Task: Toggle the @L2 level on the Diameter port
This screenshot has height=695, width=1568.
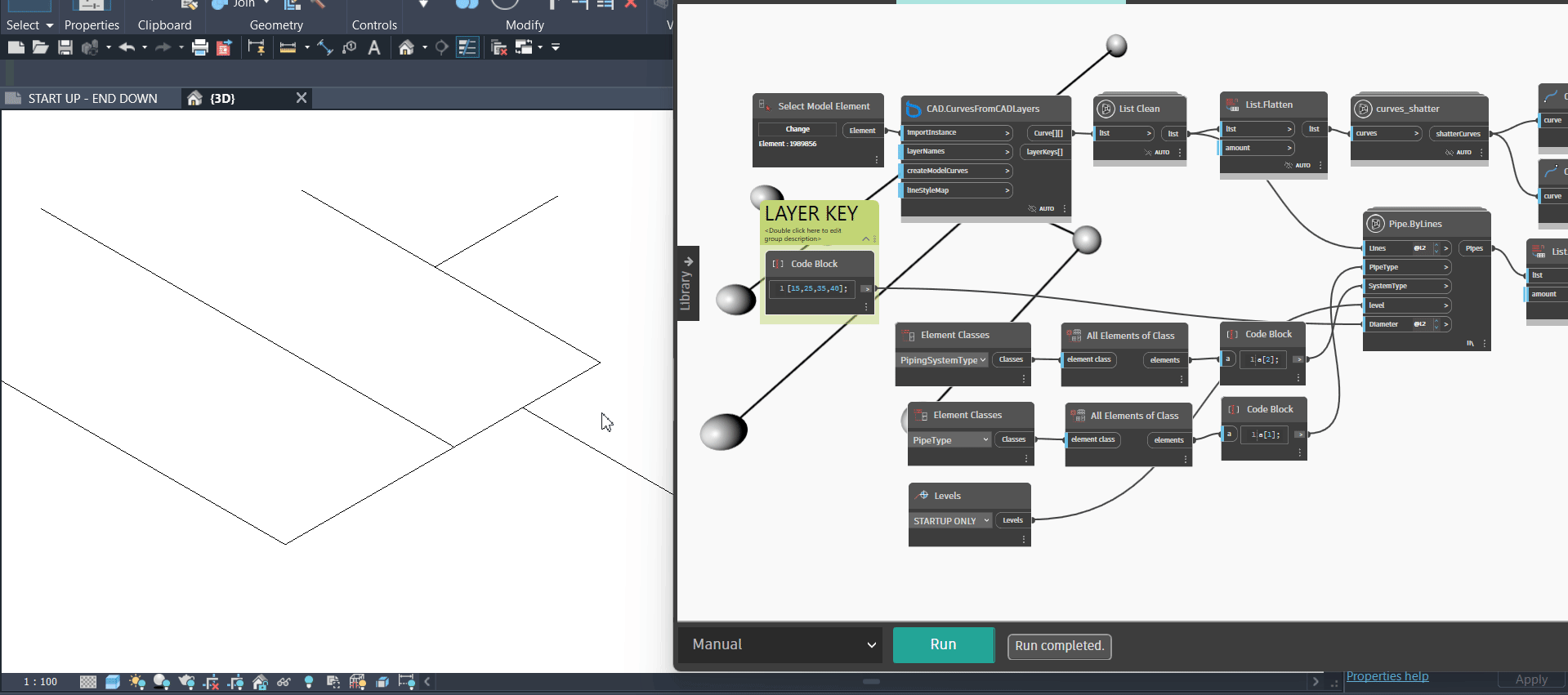Action: click(1420, 324)
